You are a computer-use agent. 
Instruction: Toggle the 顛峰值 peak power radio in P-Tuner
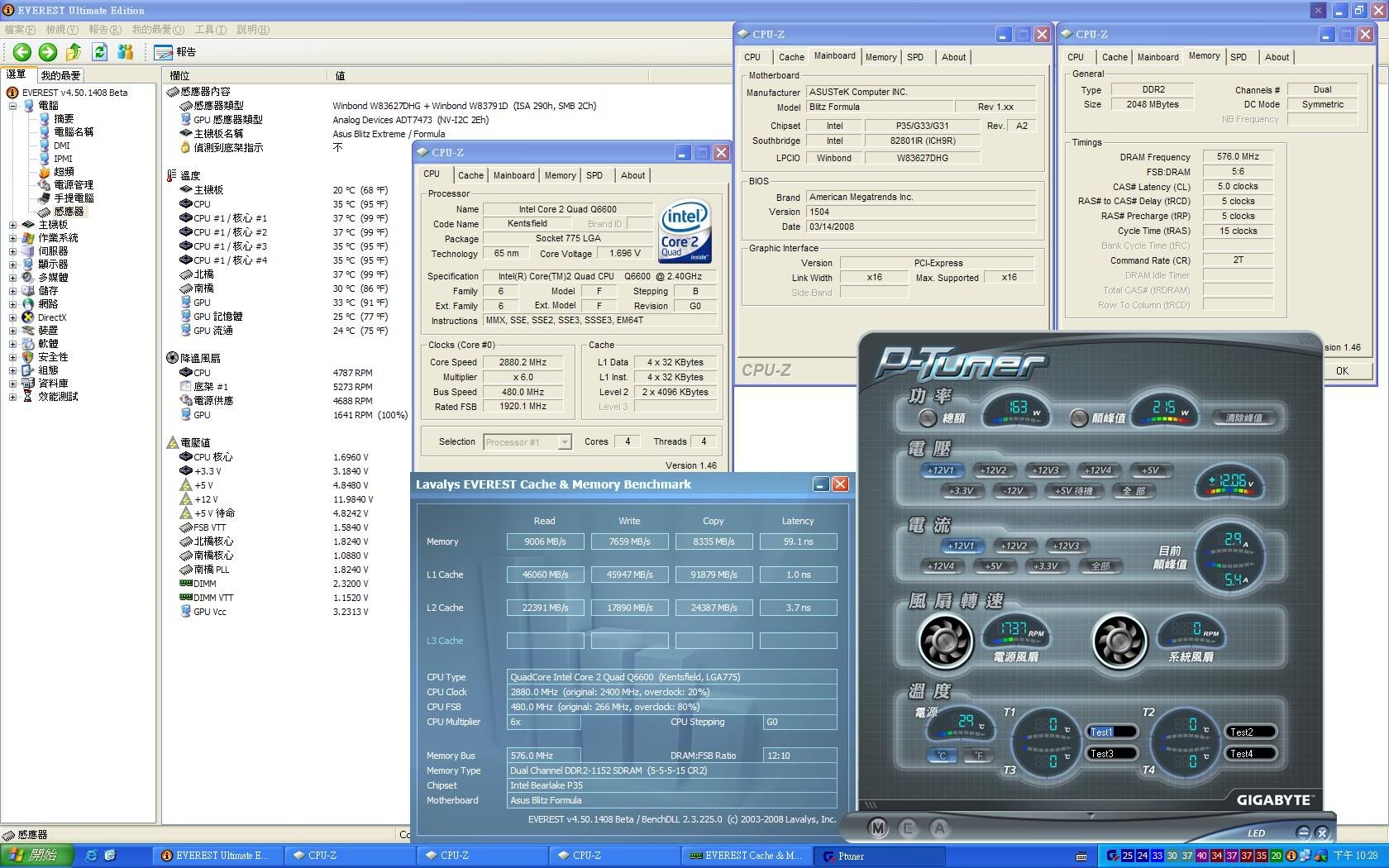(1078, 418)
